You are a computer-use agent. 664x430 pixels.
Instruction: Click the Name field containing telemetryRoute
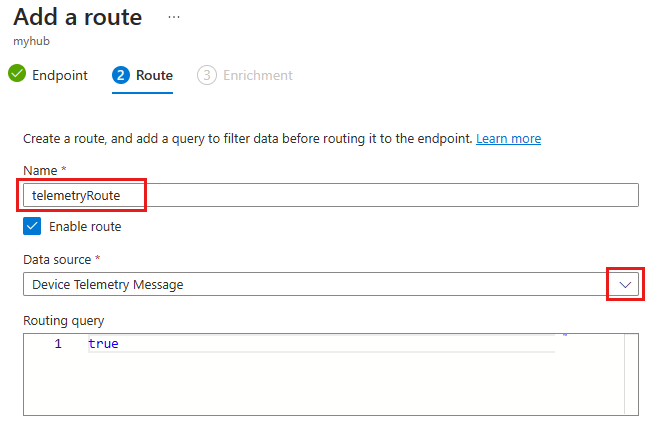330,195
